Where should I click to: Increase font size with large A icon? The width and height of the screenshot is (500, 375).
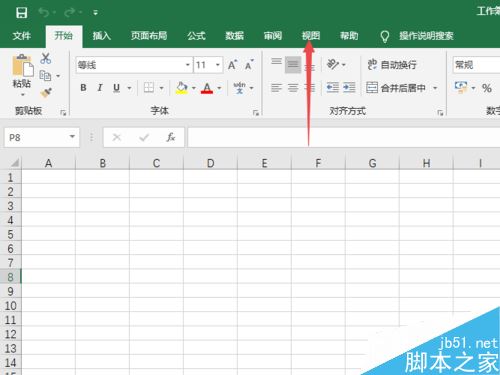[232, 65]
